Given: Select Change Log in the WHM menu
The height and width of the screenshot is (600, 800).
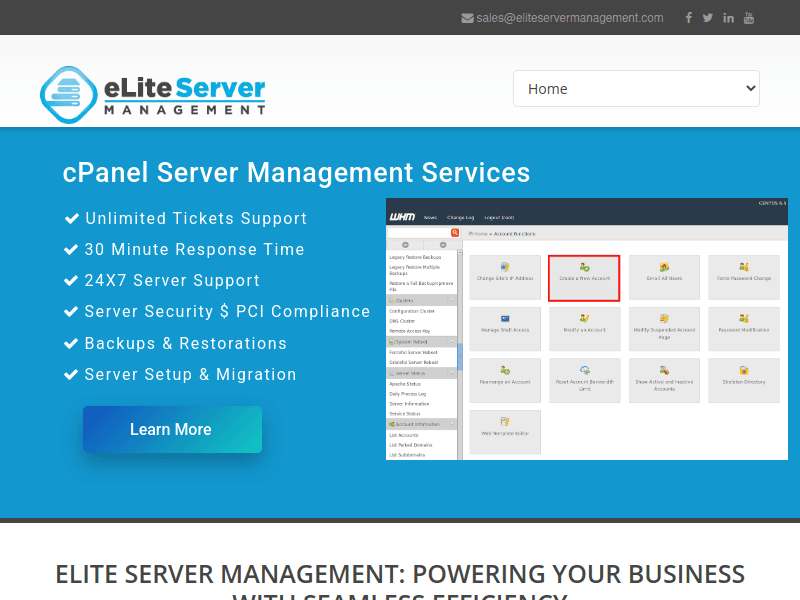Looking at the screenshot, I should (x=461, y=217).
